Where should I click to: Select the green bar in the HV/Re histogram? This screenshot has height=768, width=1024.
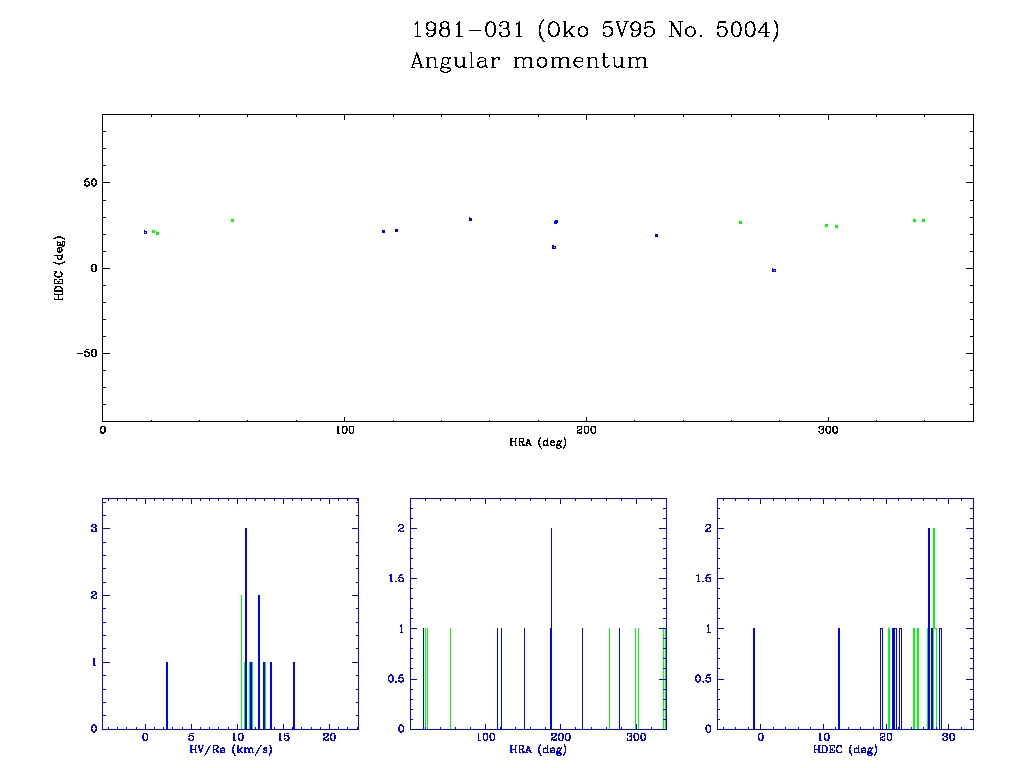coord(241,661)
